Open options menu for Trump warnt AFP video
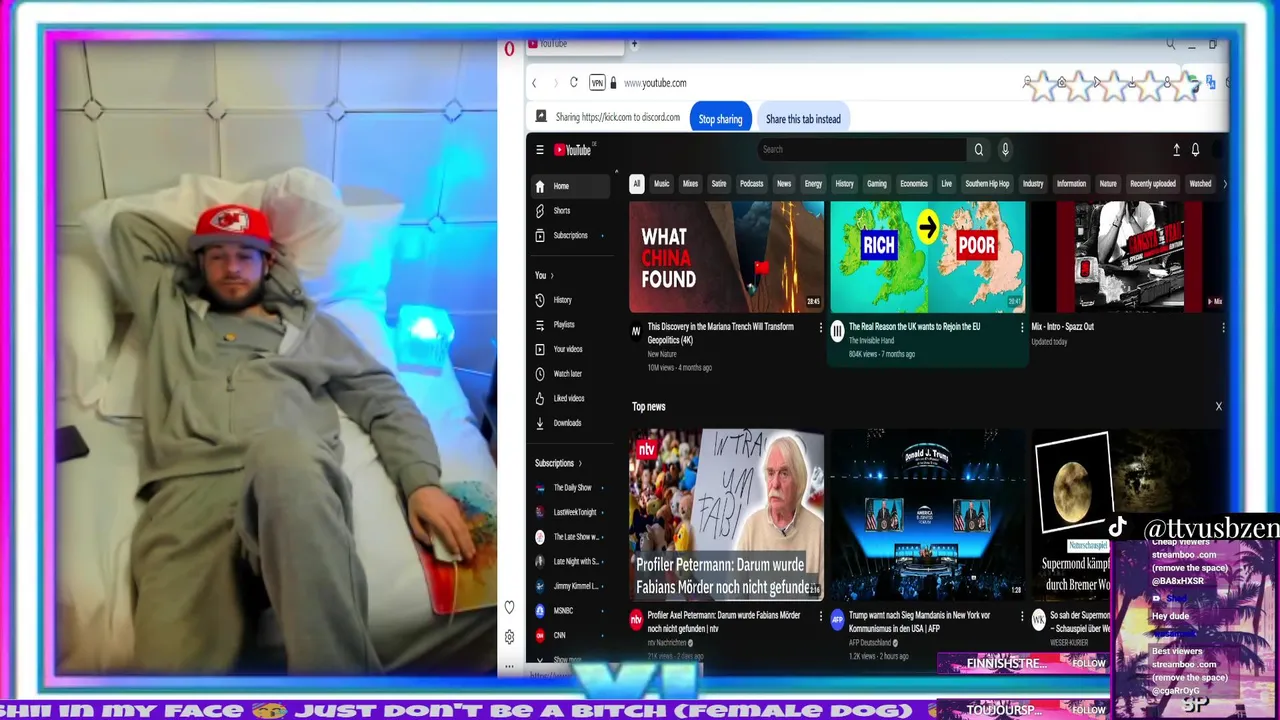 (1022, 616)
